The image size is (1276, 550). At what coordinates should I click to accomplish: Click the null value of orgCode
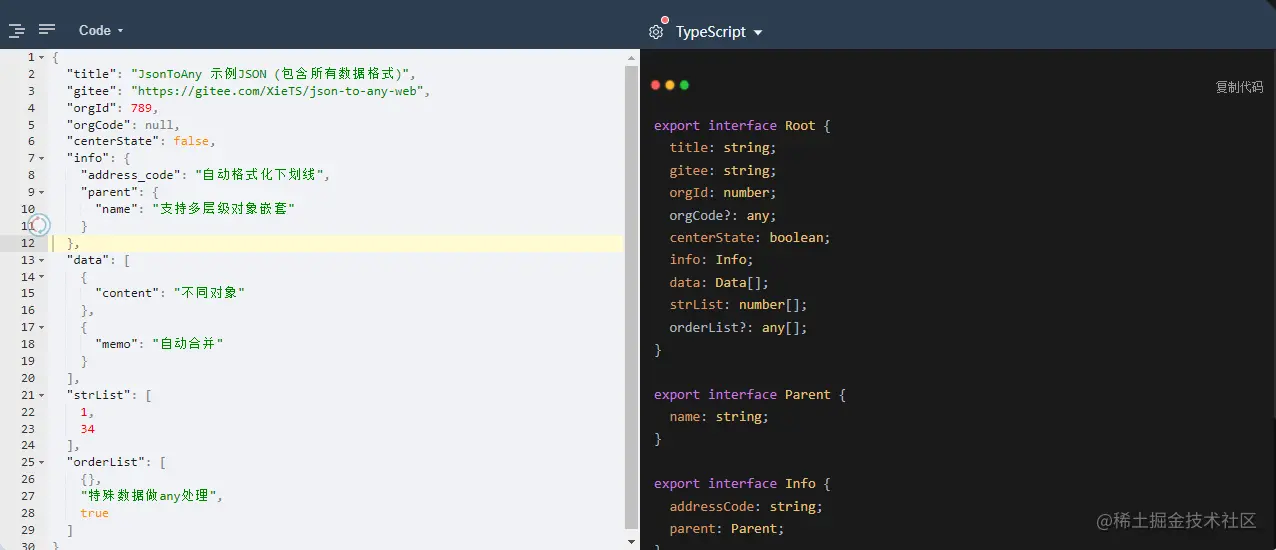click(160, 125)
